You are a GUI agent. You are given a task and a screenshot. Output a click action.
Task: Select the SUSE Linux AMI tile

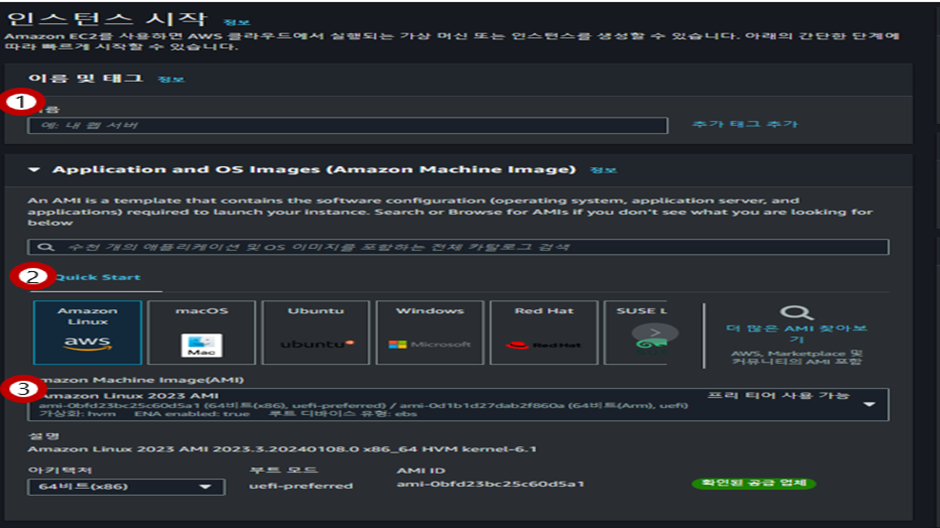click(635, 333)
